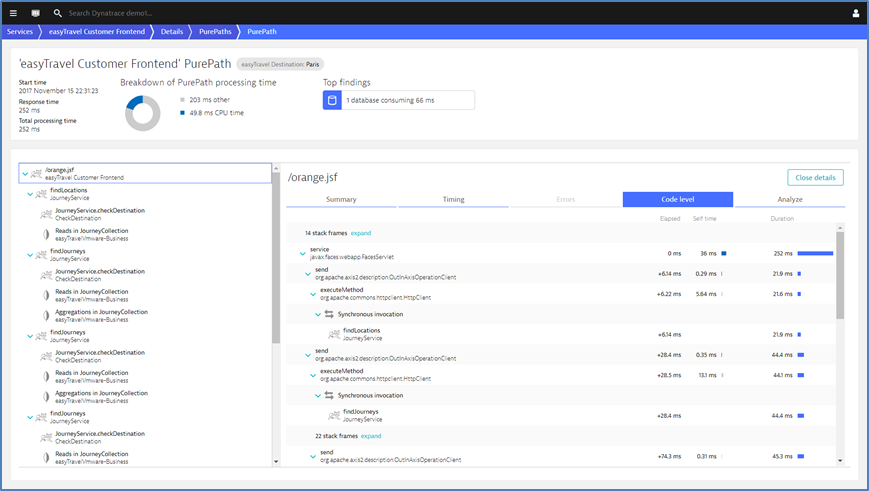The height and width of the screenshot is (491, 869).
Task: Click the 49.8 ms CPU time legend entry
Action: (x=212, y=113)
